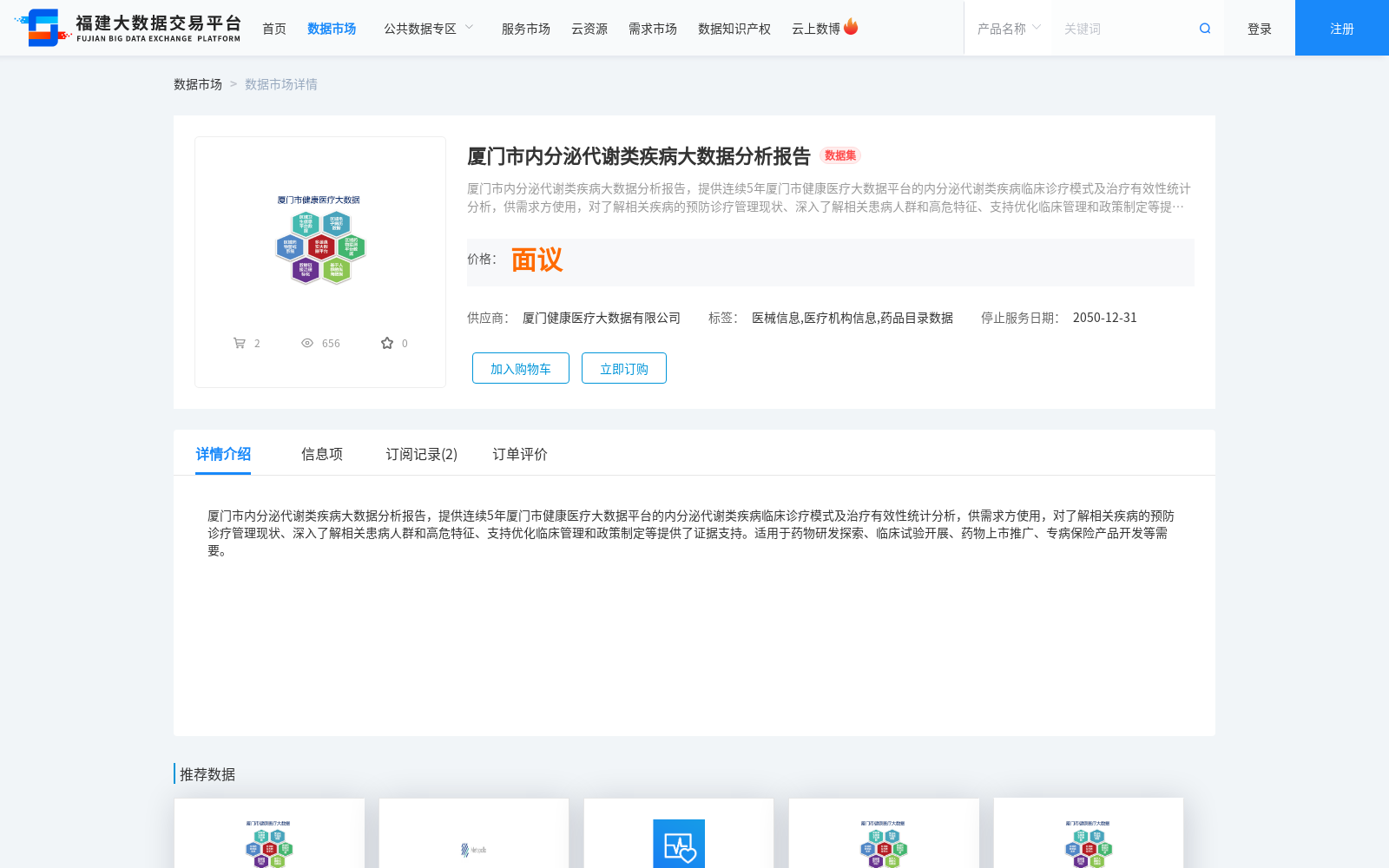Click the supplier name 厦门健康医疗大数据有限公司
1389x868 pixels.
click(602, 318)
